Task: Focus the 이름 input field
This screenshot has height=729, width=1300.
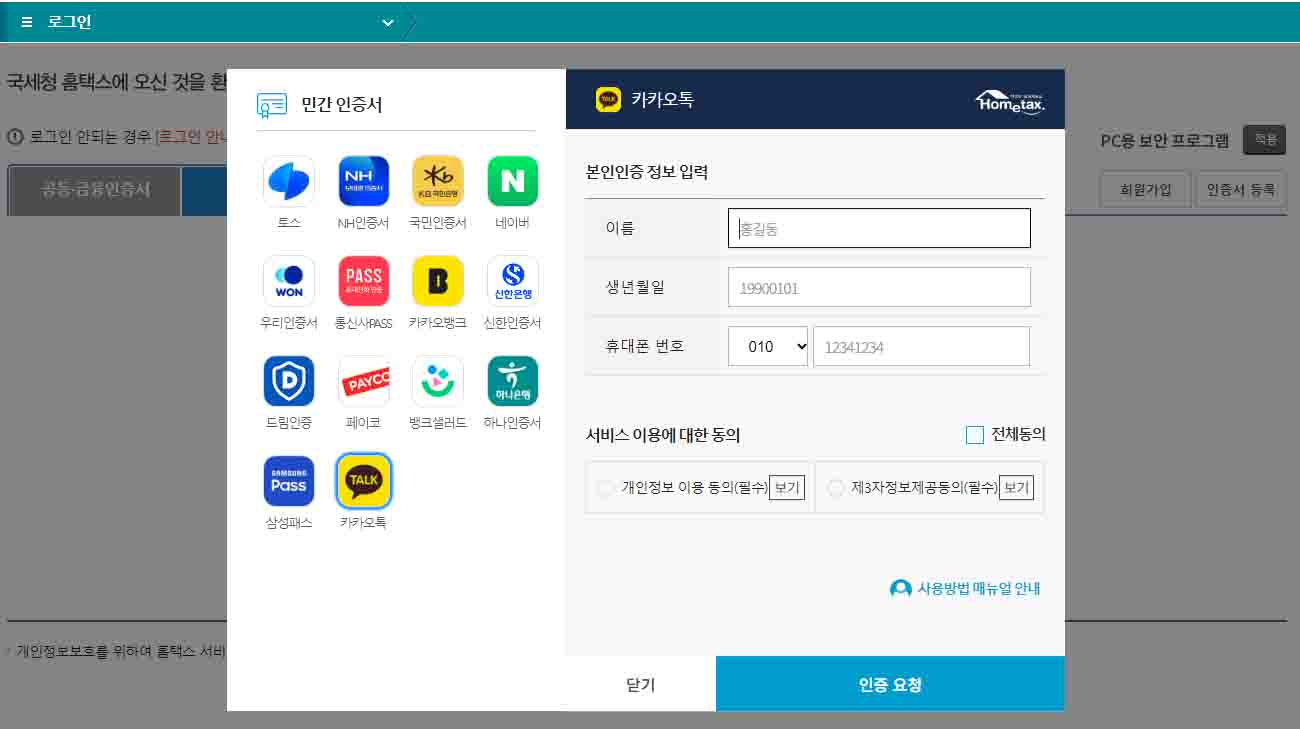Action: pos(879,228)
